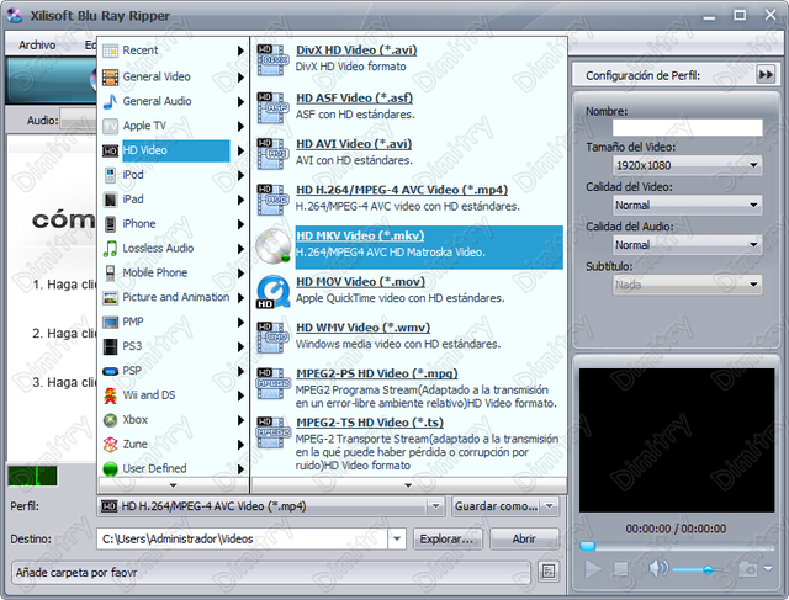Click the preview seek bar handle
789x600 pixels.
587,546
